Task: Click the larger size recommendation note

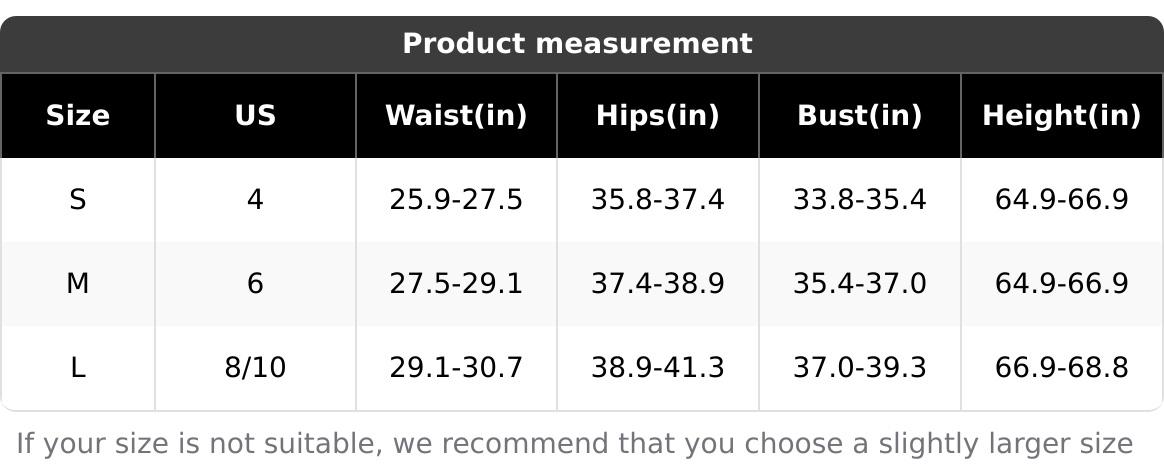Action: (x=575, y=443)
